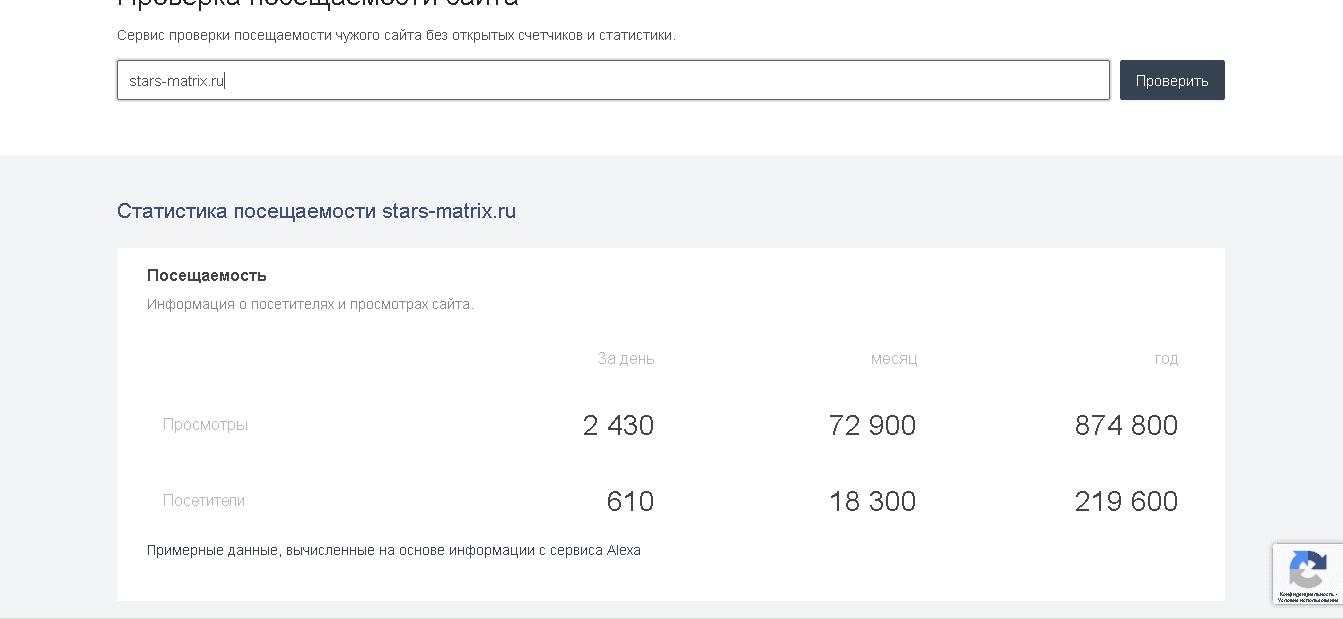Select the Посетители row label

click(x=204, y=500)
